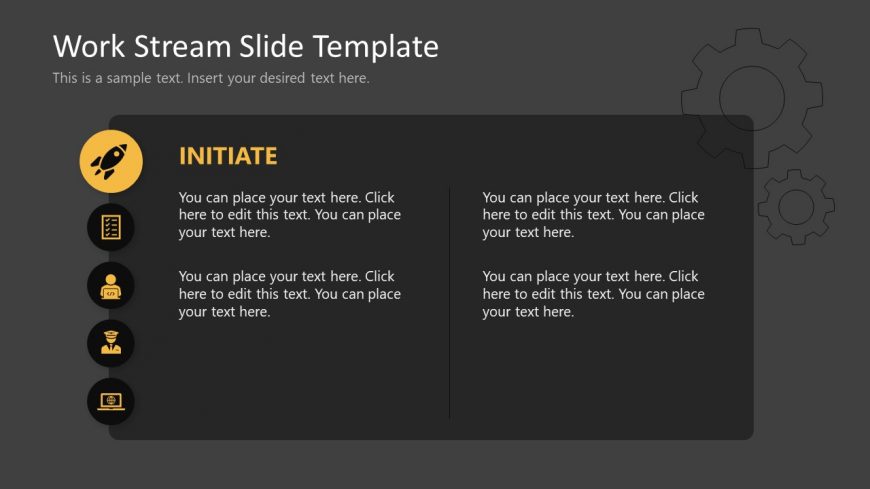The width and height of the screenshot is (870, 489).
Task: Select the top-right placeholder paragraph
Action: [593, 215]
